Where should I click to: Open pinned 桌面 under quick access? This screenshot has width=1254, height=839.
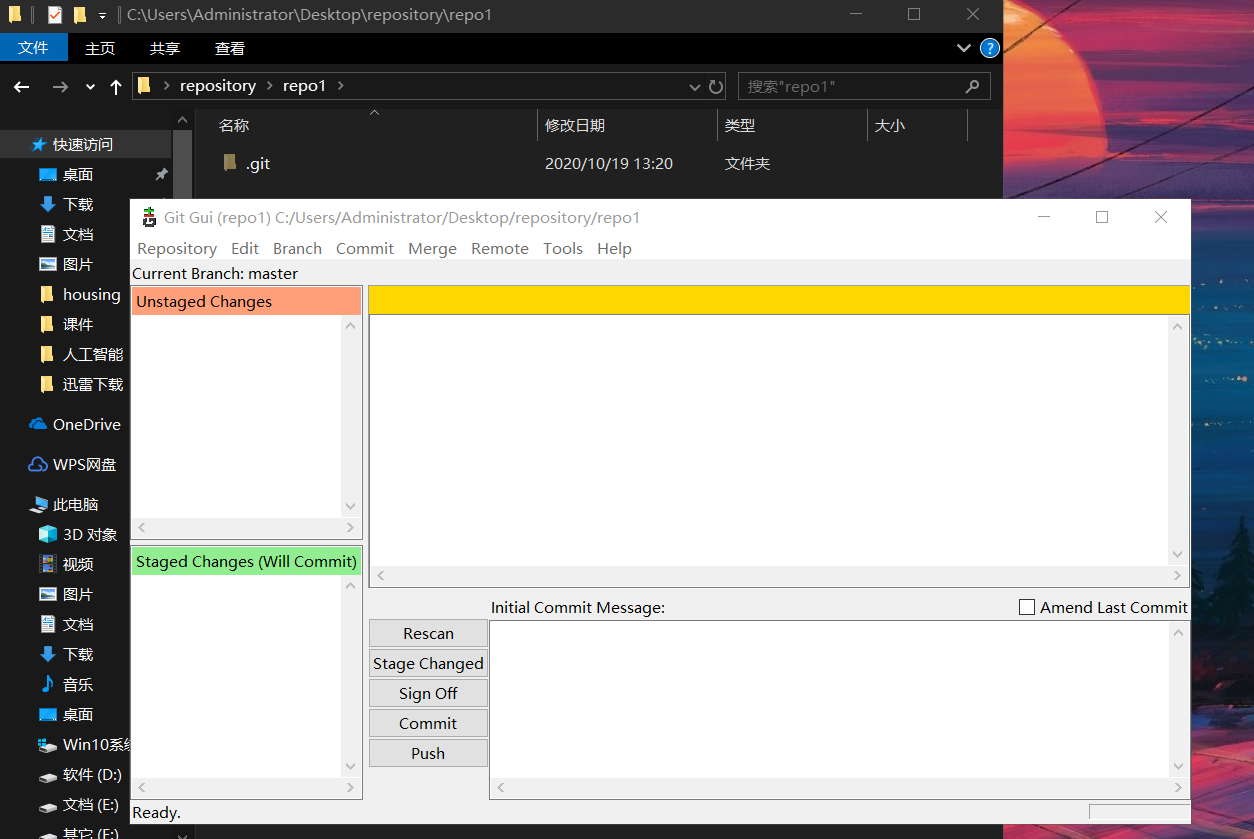78,174
